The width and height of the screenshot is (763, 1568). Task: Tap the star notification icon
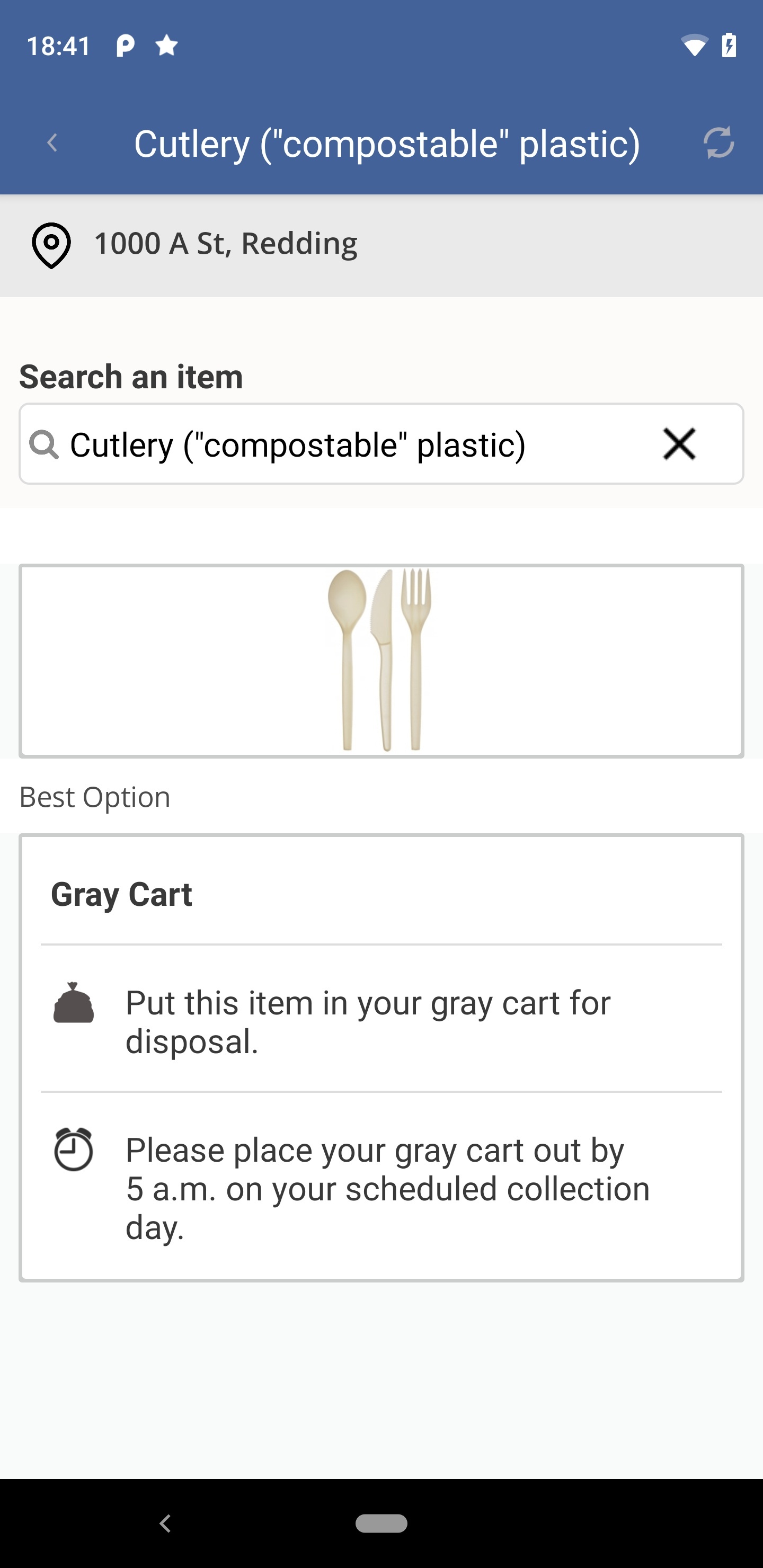(x=166, y=45)
